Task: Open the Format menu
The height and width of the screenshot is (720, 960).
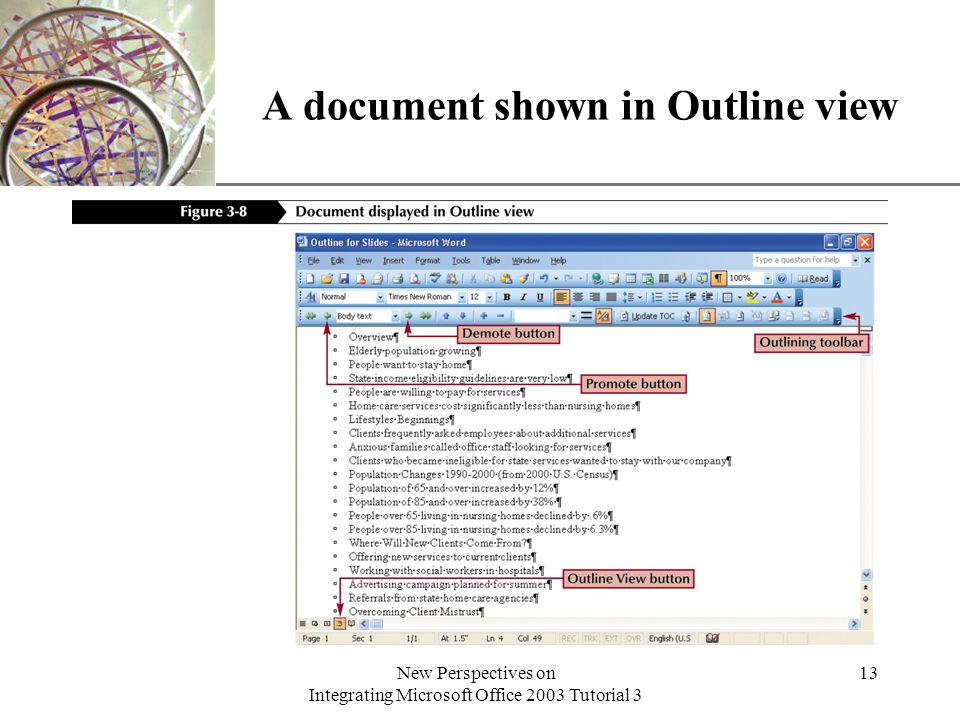Action: click(x=427, y=260)
